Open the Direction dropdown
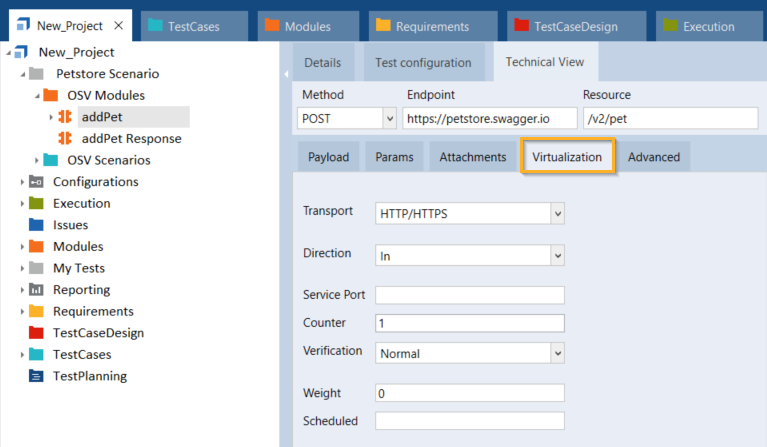The height and width of the screenshot is (447, 767). (557, 256)
